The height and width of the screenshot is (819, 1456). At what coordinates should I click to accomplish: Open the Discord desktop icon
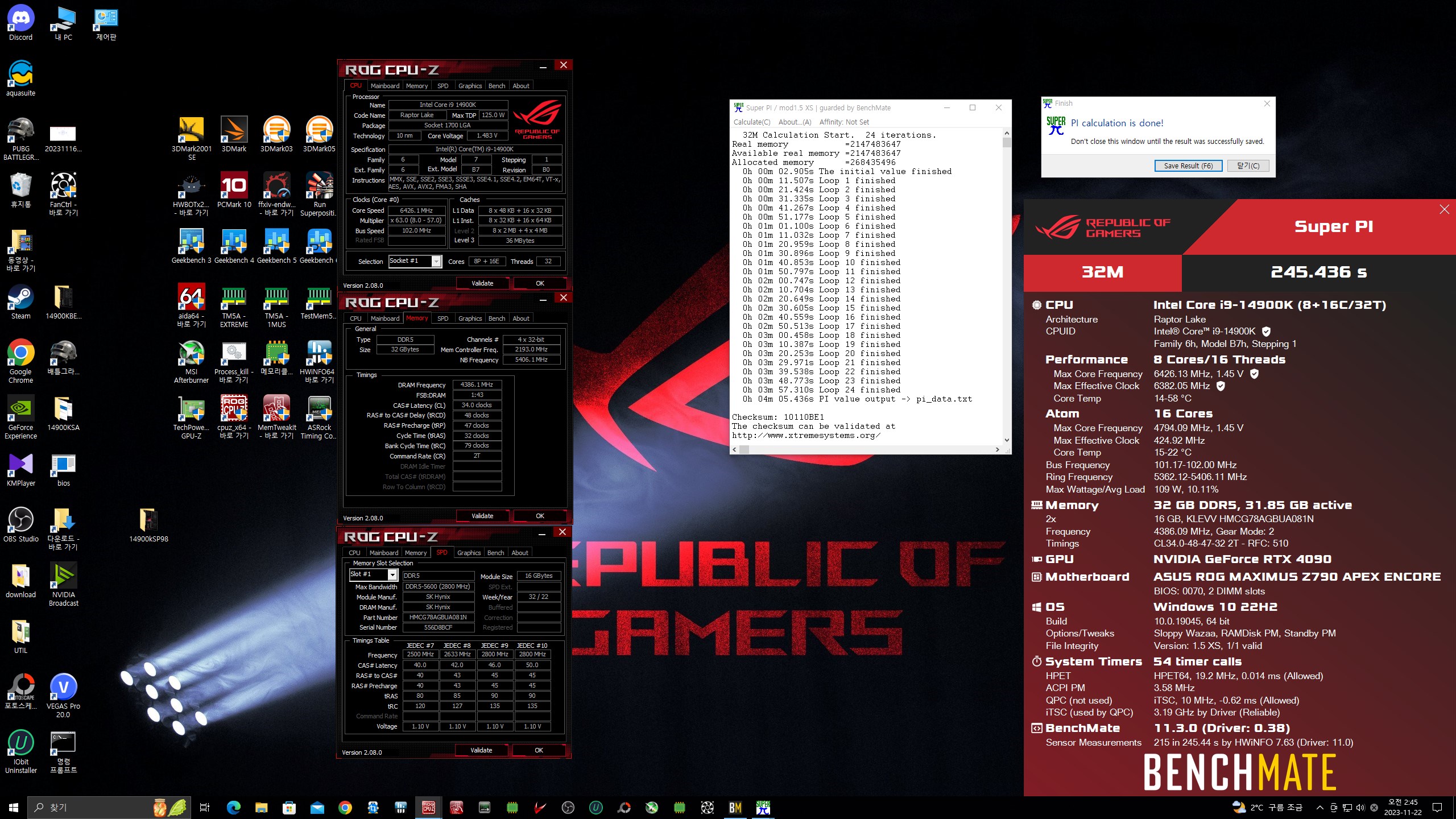click(20, 23)
